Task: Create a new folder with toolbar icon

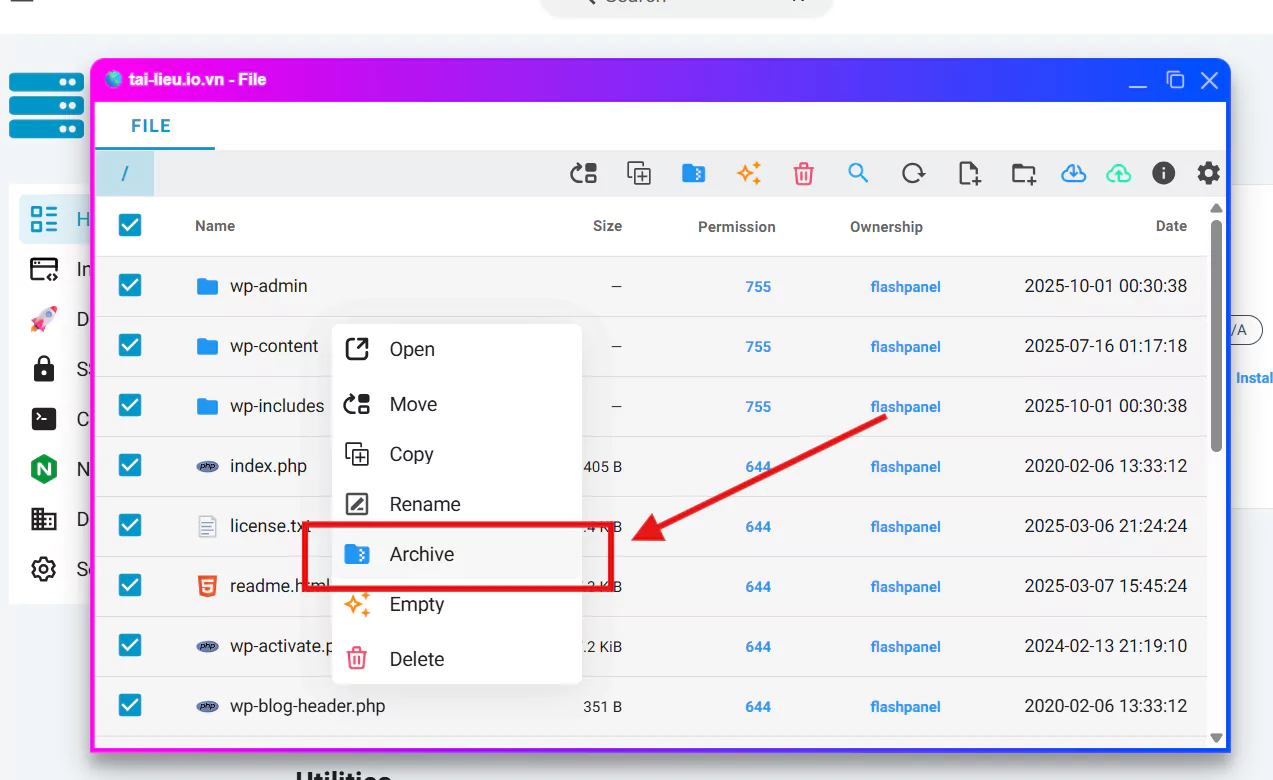Action: [x=1024, y=174]
